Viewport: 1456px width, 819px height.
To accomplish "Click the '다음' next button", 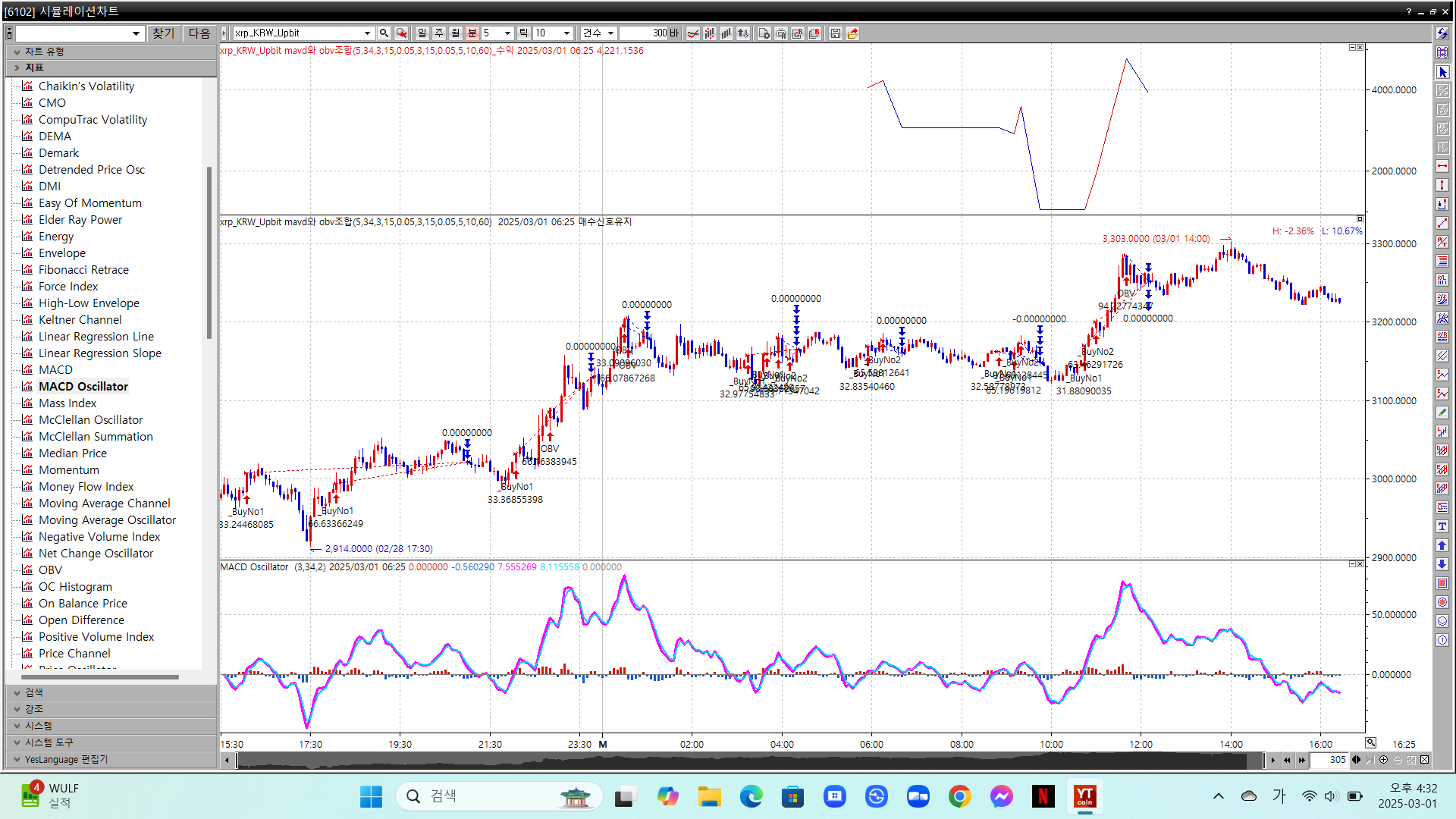I will (x=199, y=33).
